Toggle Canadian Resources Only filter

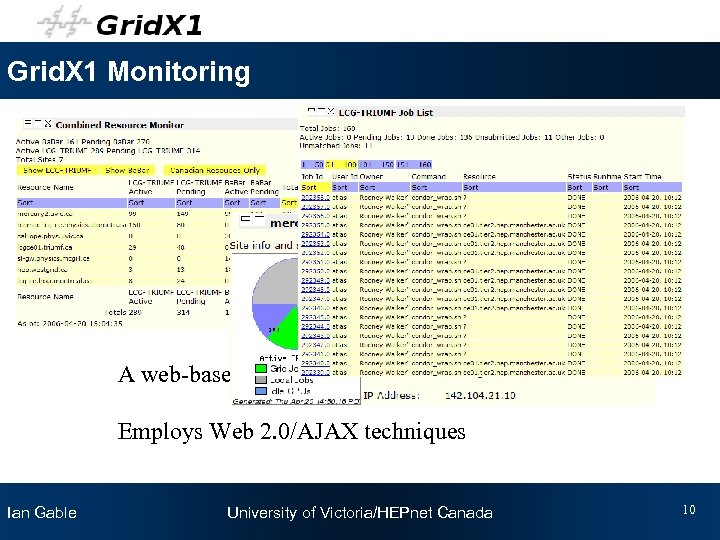[215, 170]
